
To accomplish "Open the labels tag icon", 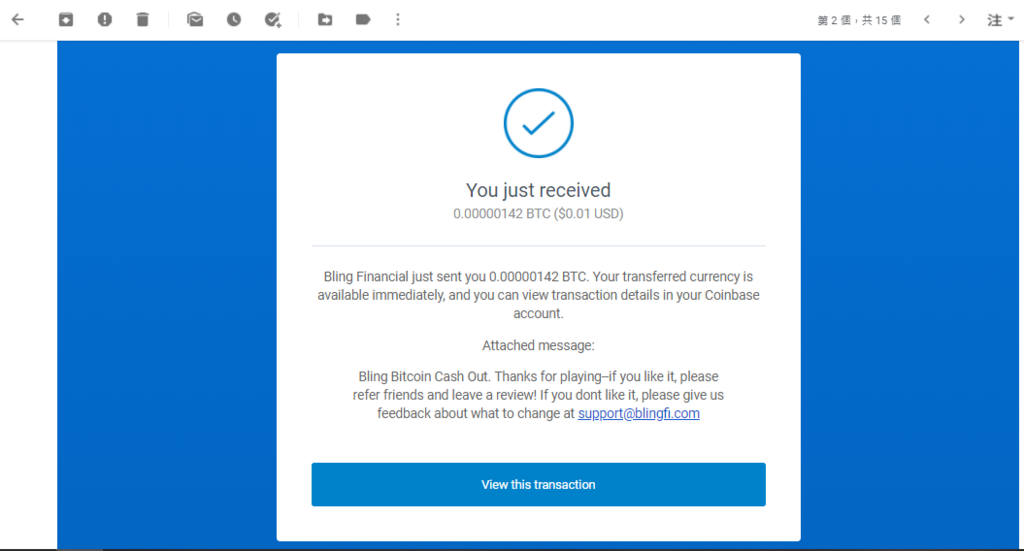I will click(363, 20).
